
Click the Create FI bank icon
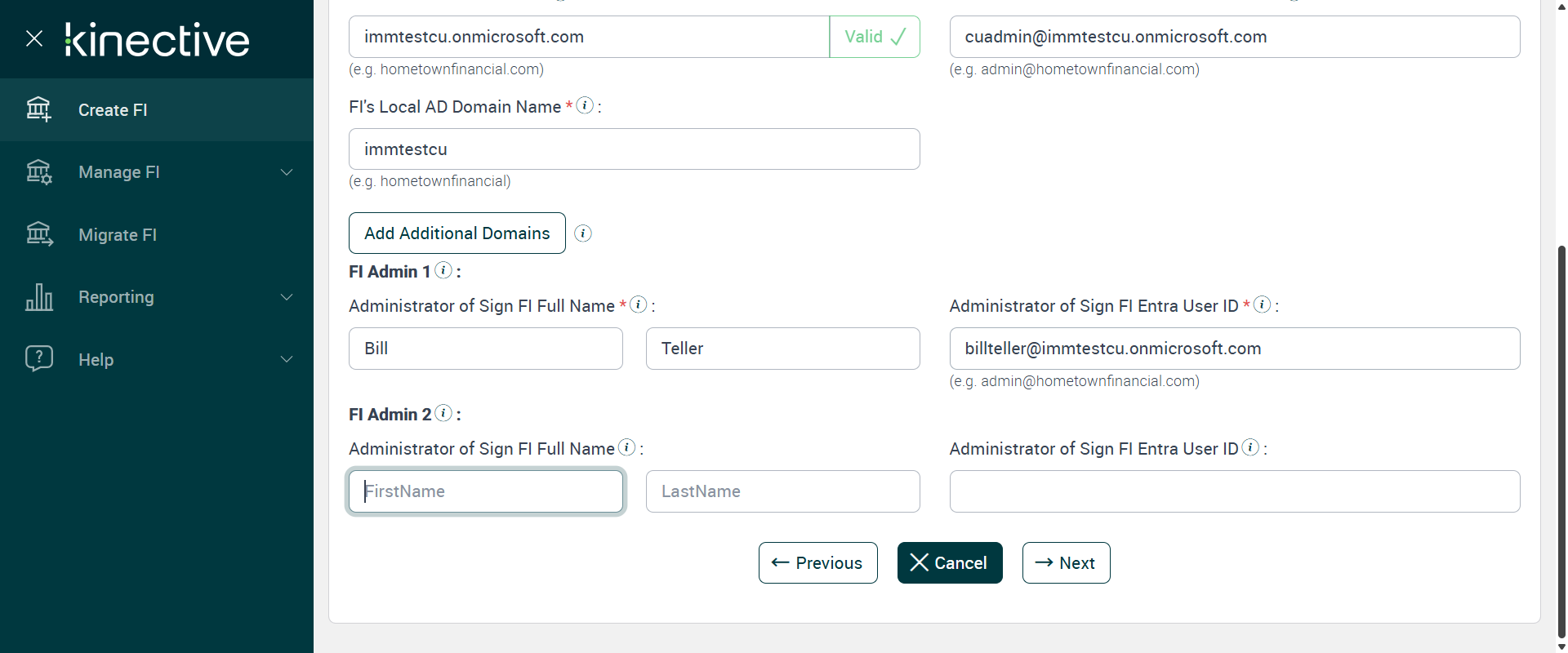tap(38, 109)
